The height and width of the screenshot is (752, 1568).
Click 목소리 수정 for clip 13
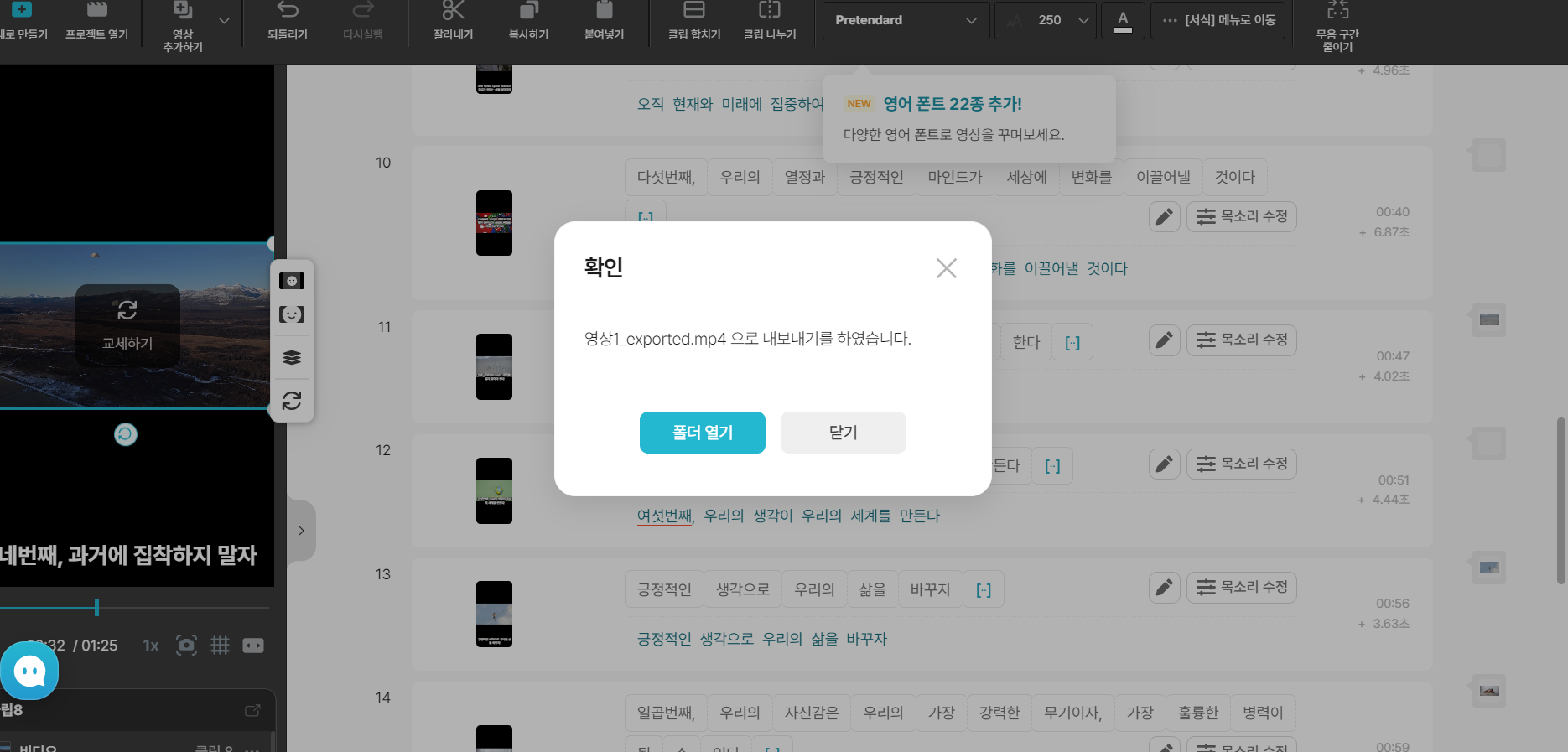1241,587
